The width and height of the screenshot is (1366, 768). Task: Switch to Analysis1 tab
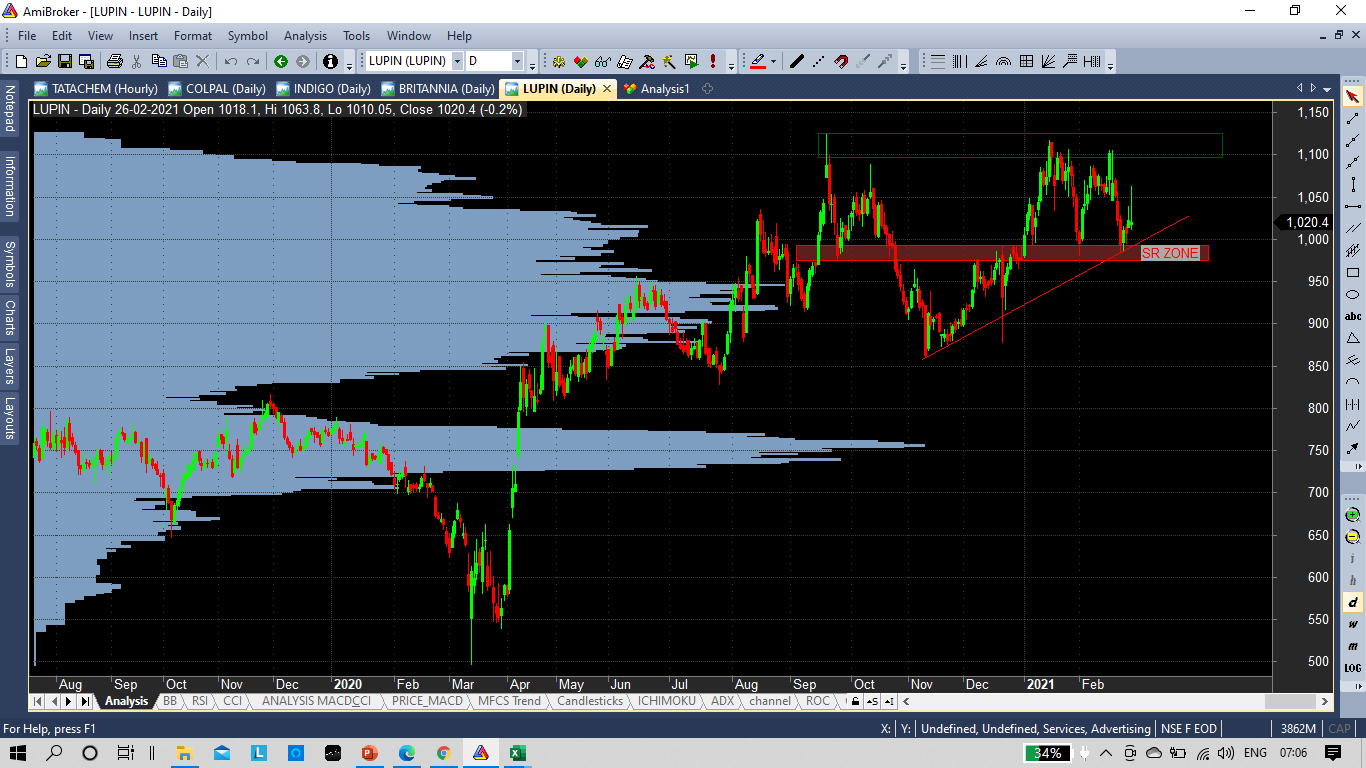coord(656,88)
